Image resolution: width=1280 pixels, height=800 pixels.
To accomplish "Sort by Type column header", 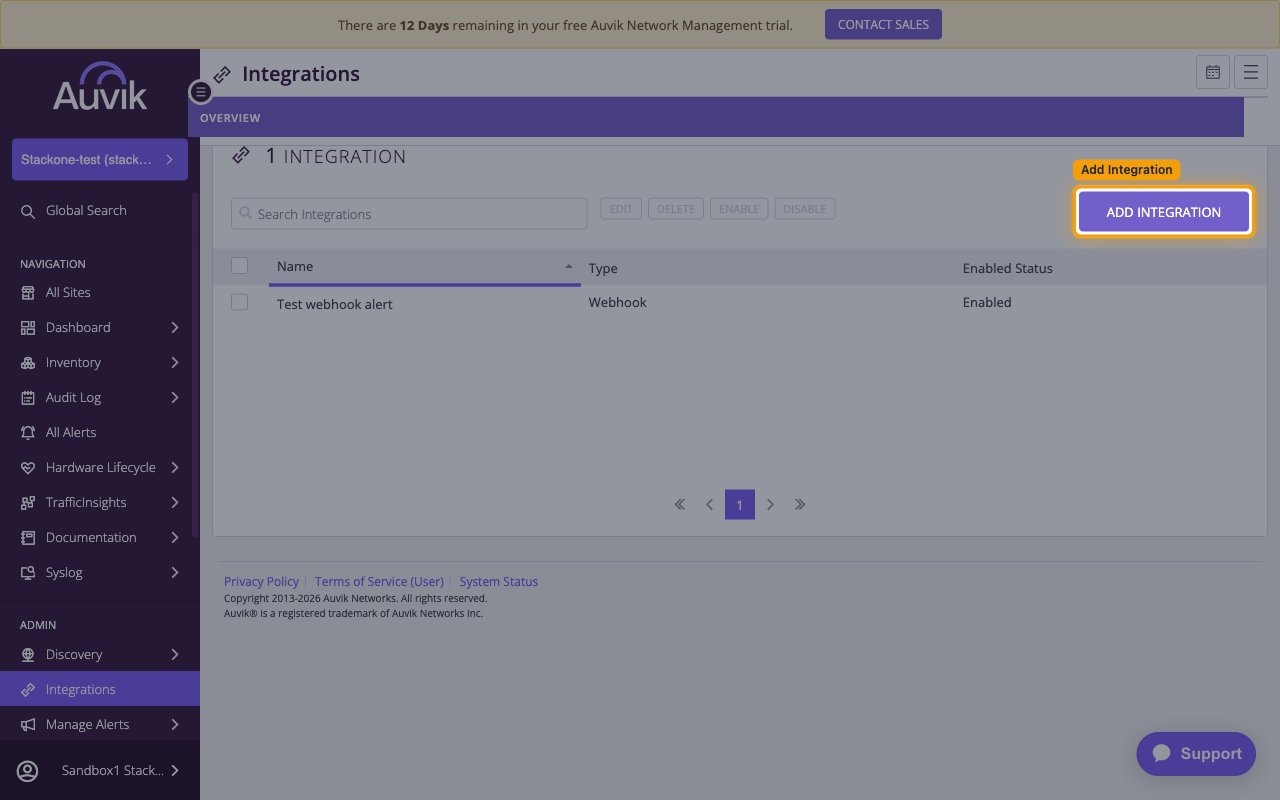I will (603, 269).
